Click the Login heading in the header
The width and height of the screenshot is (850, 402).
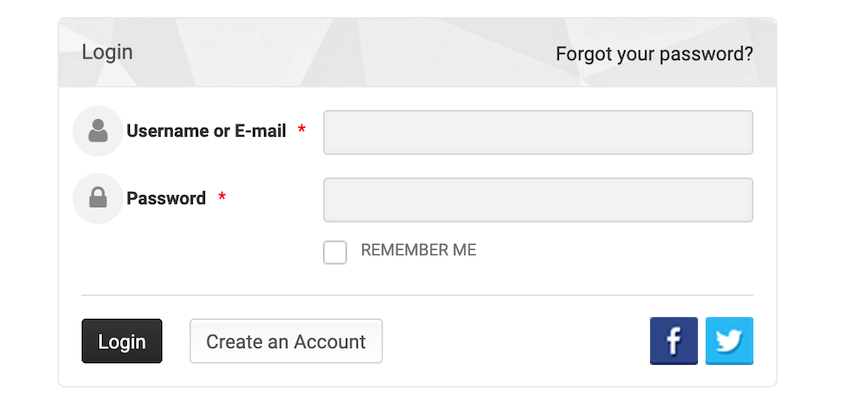pos(107,52)
